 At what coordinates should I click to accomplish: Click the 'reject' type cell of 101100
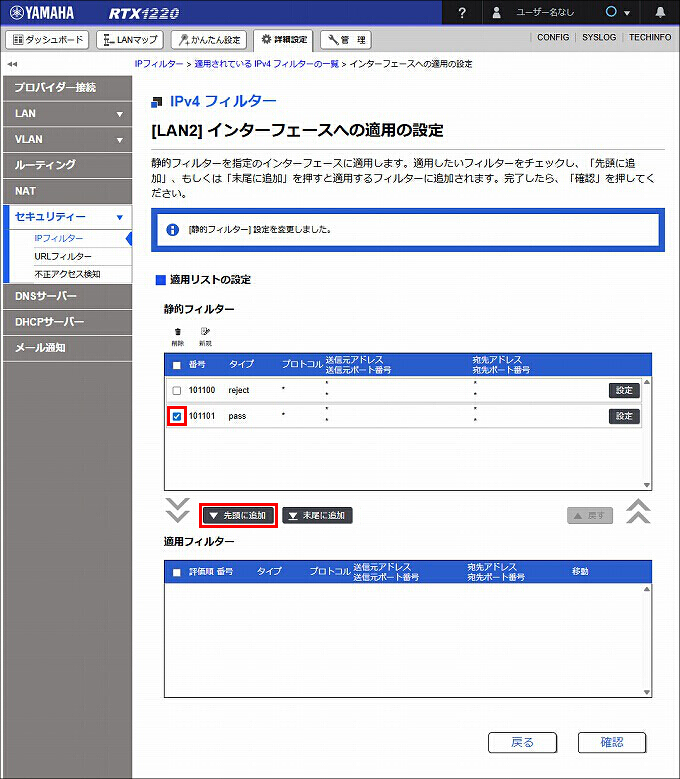[239, 390]
